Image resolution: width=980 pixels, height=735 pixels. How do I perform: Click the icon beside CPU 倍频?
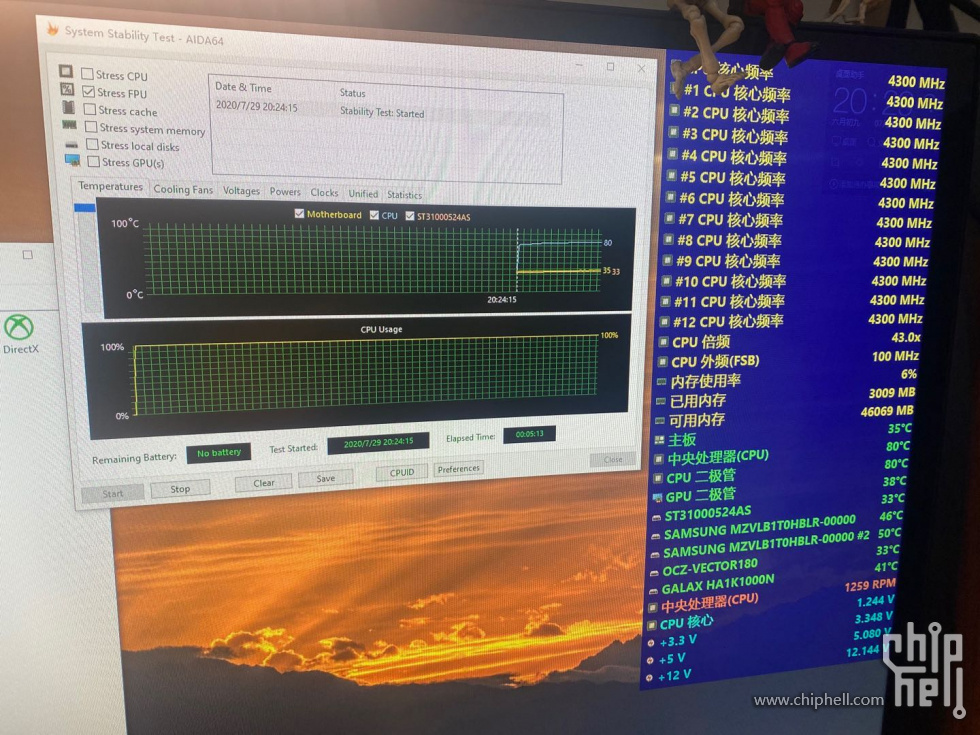(664, 342)
